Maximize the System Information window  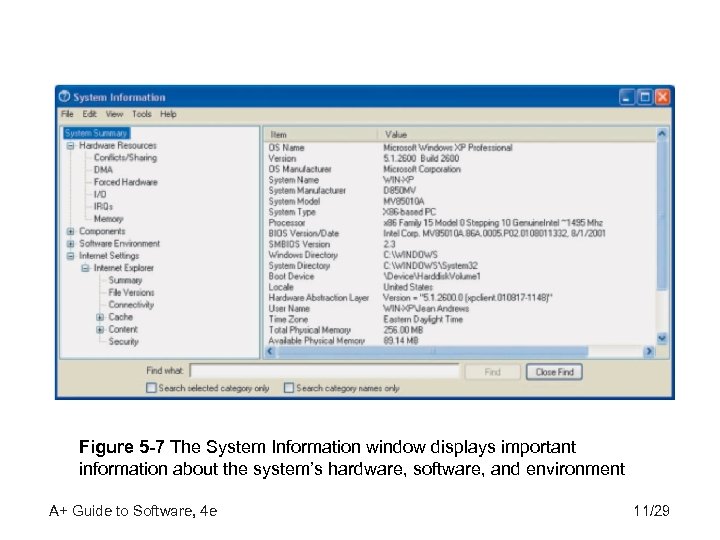pos(645,97)
